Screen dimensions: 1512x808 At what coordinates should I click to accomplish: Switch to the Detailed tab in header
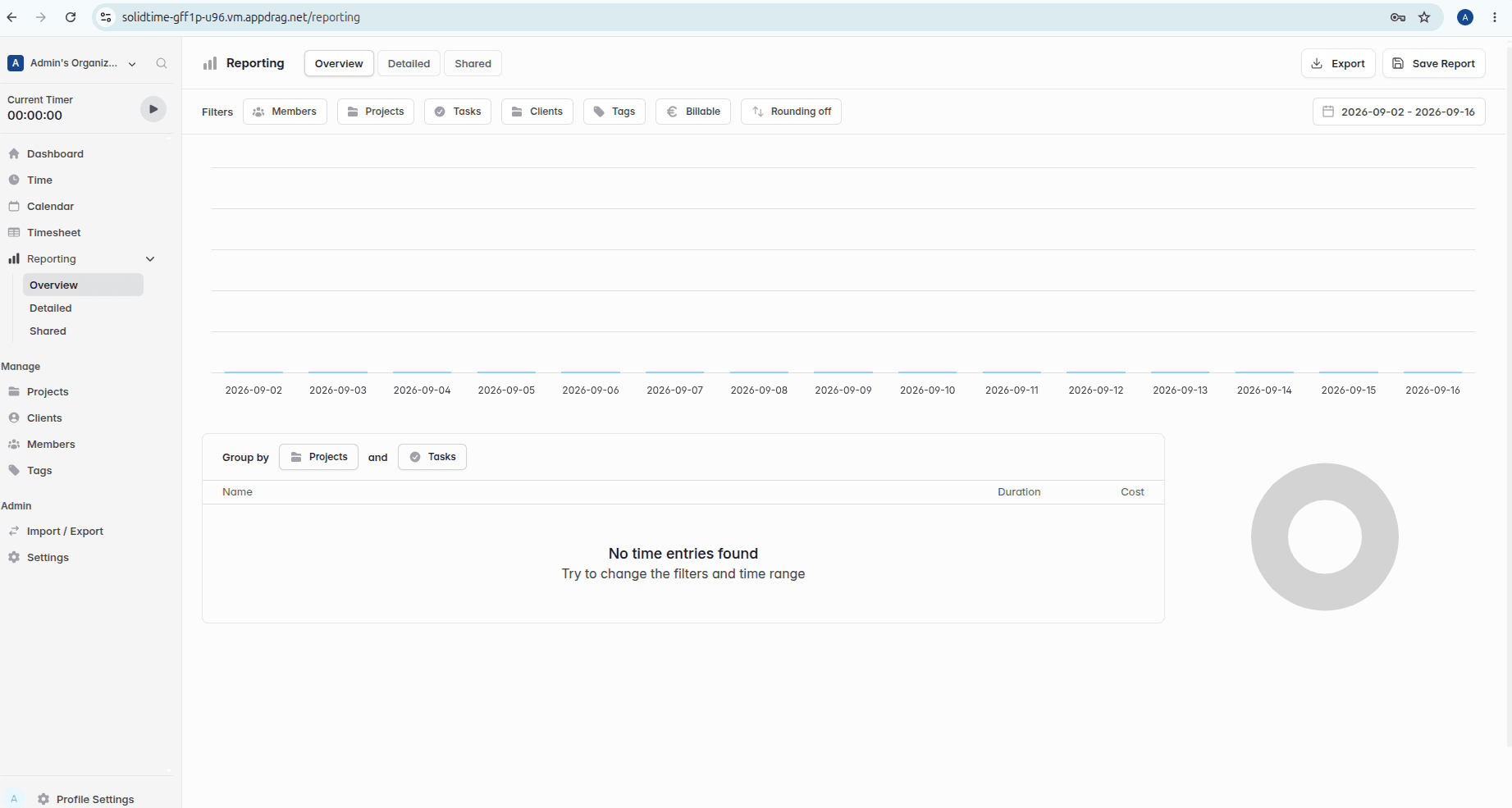(x=409, y=63)
